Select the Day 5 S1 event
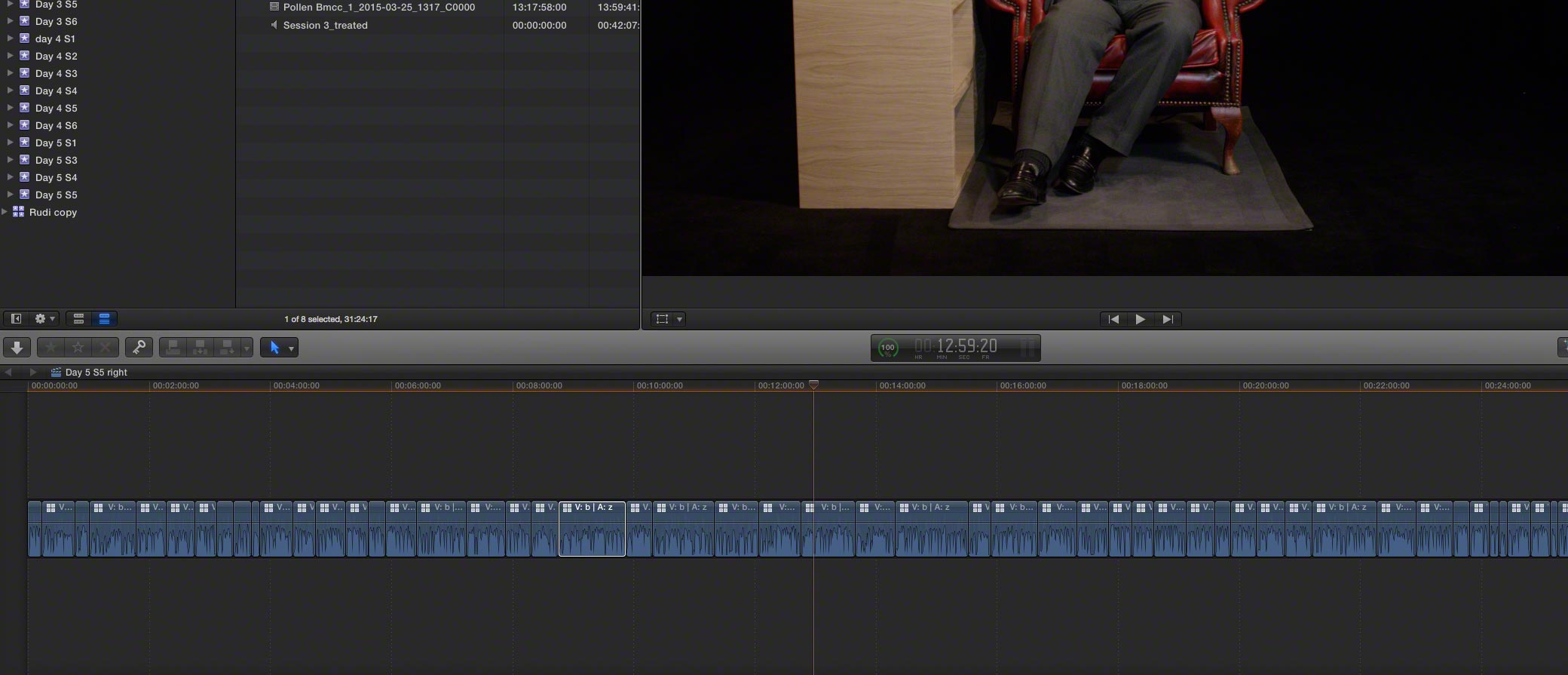Viewport: 1568px width, 675px height. (56, 143)
